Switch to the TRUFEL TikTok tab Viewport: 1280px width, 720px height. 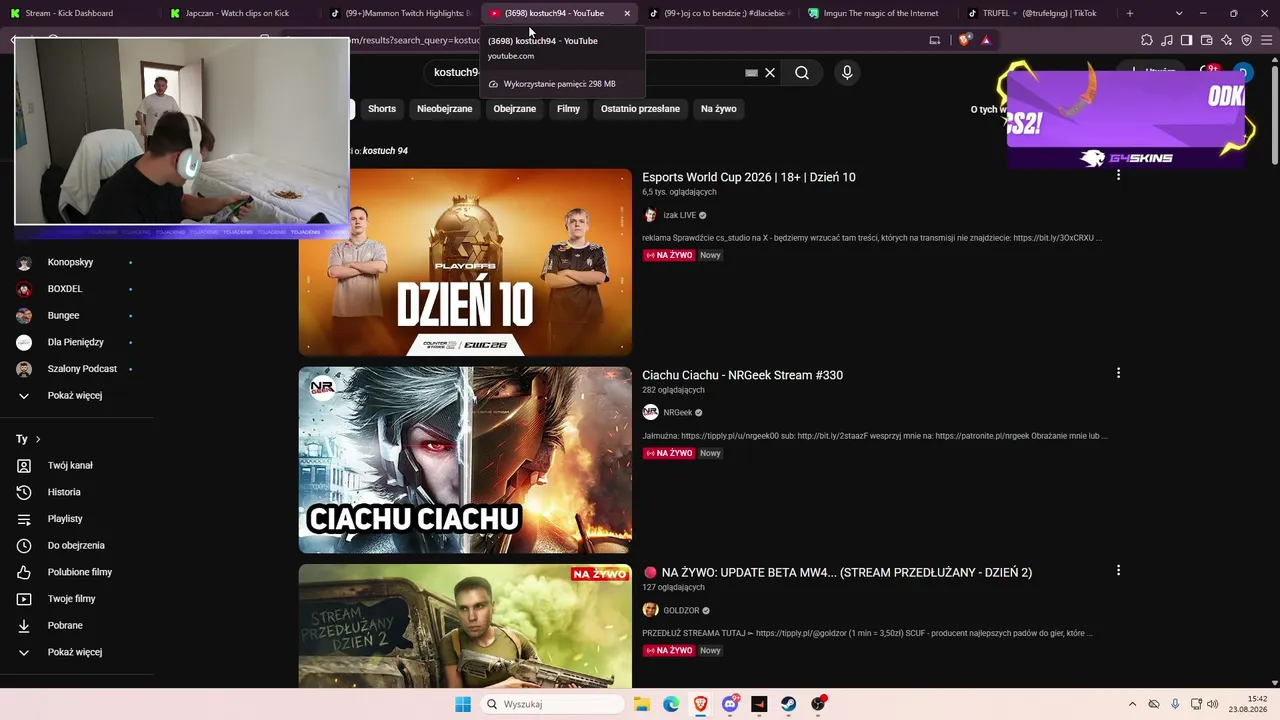click(x=1040, y=13)
